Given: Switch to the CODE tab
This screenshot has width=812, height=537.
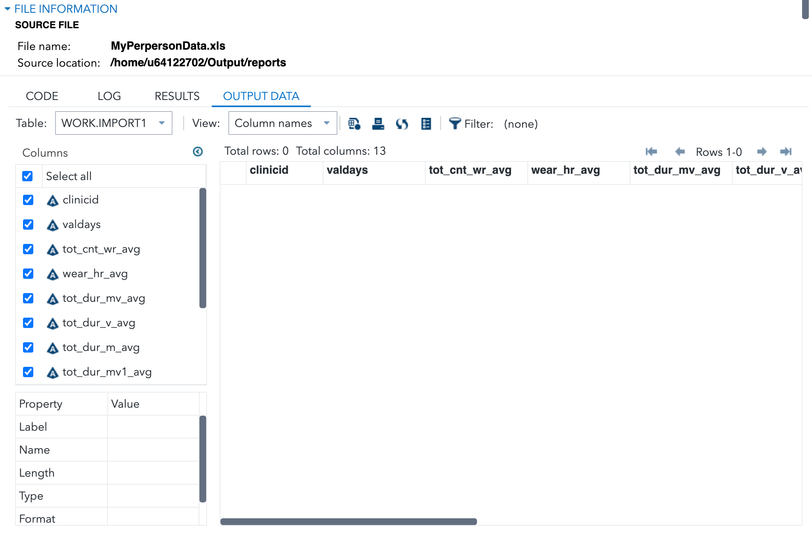Looking at the screenshot, I should tap(42, 96).
